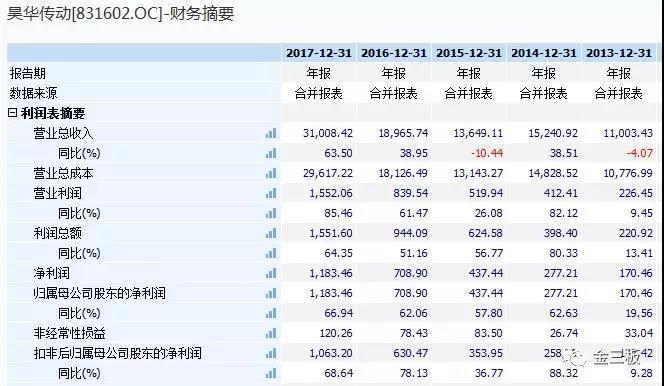
Task: Select total cost value 29,617.22
Action: click(x=328, y=173)
